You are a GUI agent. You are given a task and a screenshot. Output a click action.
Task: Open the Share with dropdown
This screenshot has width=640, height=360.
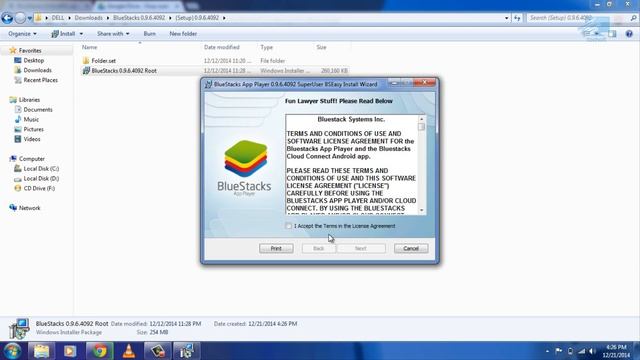(113, 34)
